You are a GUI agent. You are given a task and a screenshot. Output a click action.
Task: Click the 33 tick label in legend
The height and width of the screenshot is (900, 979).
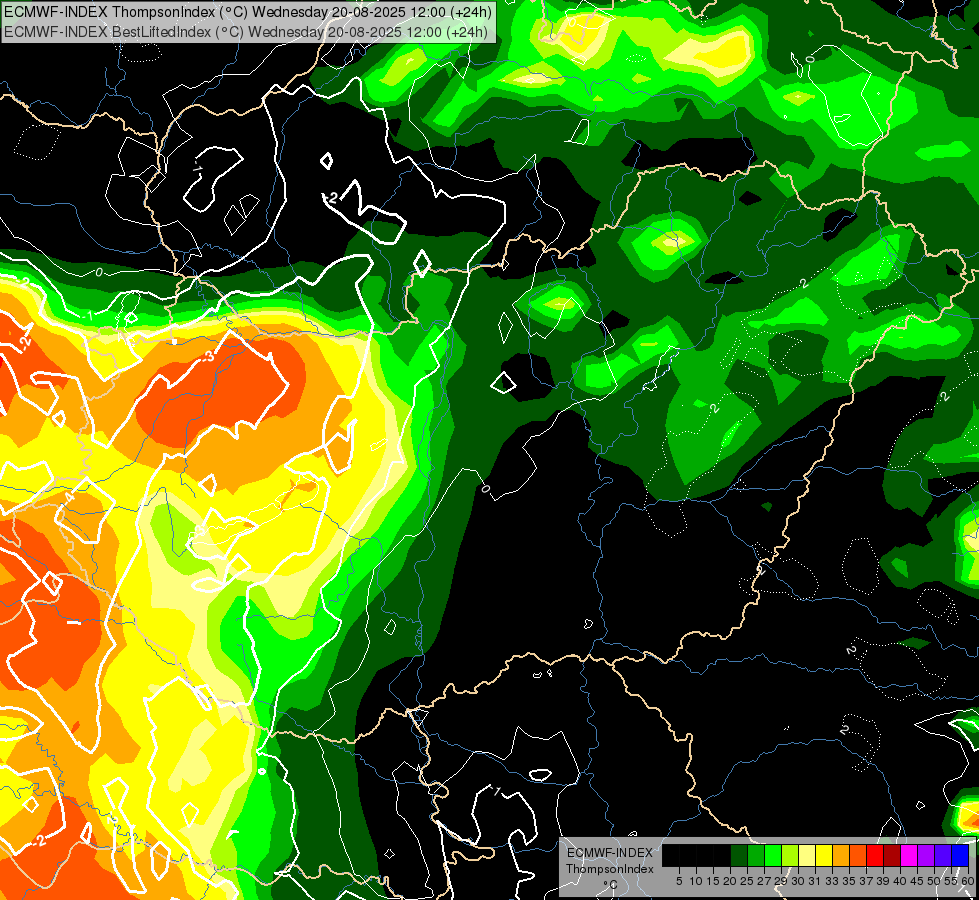click(832, 881)
